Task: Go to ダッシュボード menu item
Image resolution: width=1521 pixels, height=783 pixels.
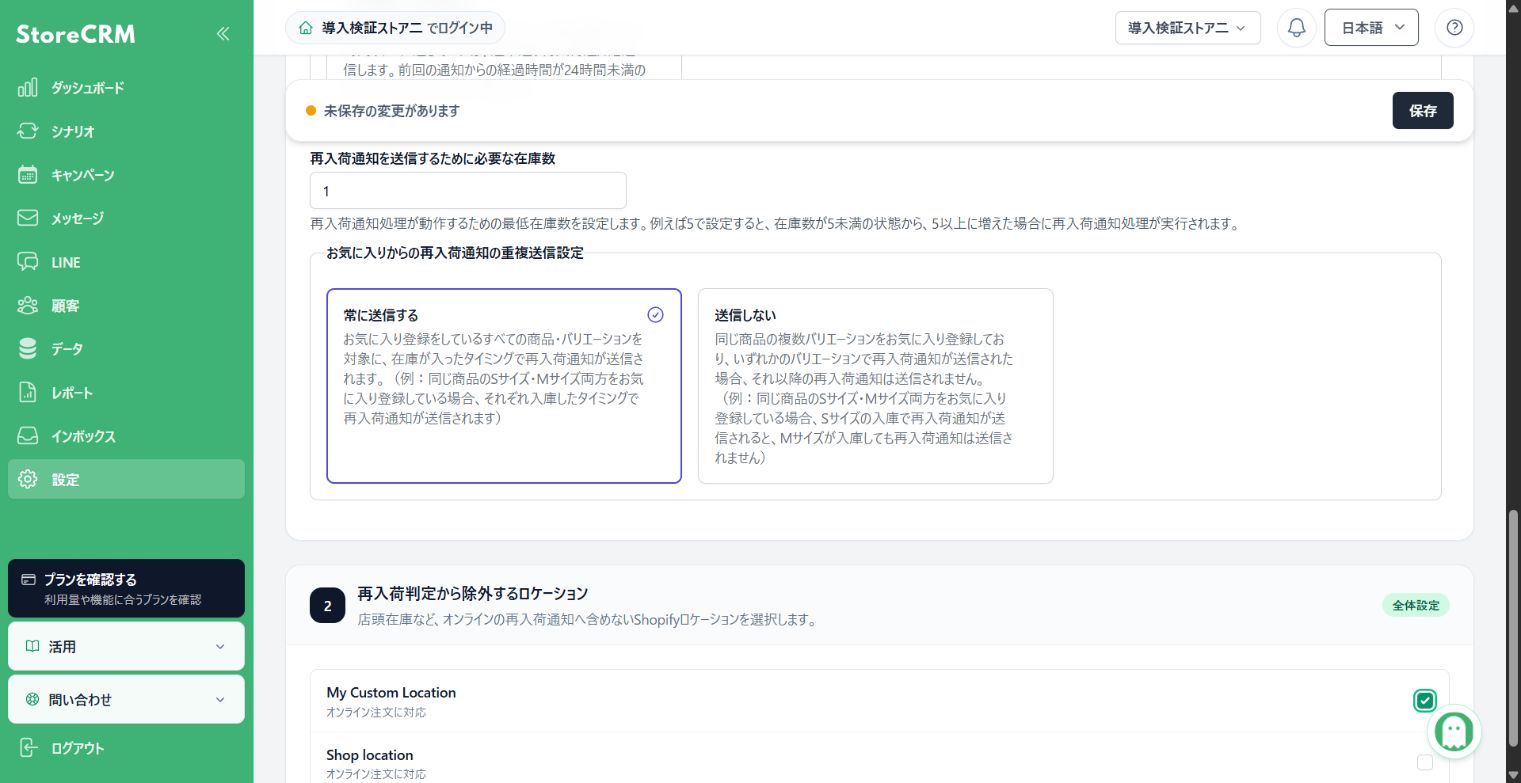Action: point(126,88)
